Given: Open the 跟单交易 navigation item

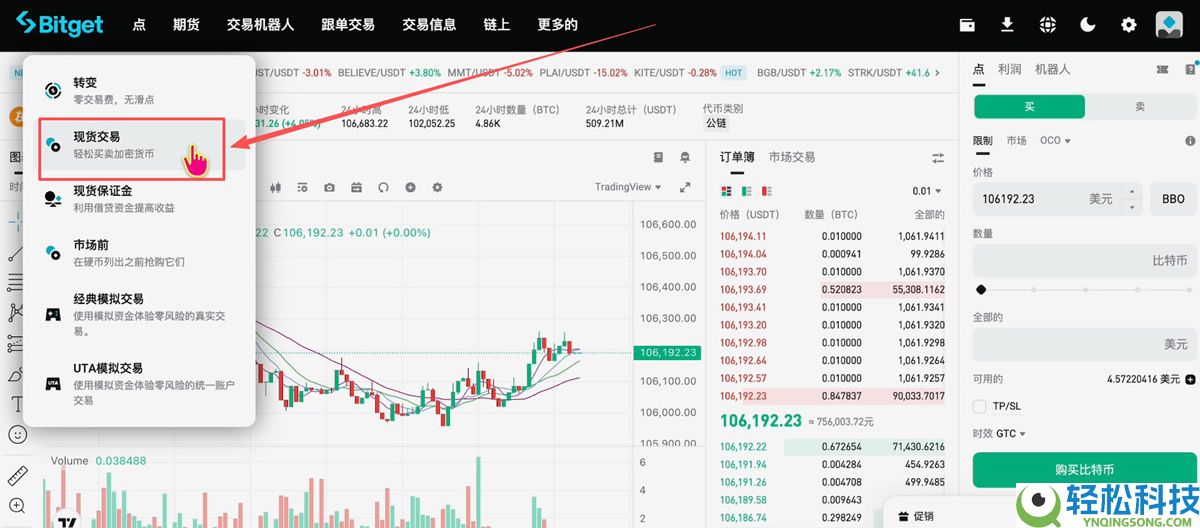Looking at the screenshot, I should [x=348, y=25].
